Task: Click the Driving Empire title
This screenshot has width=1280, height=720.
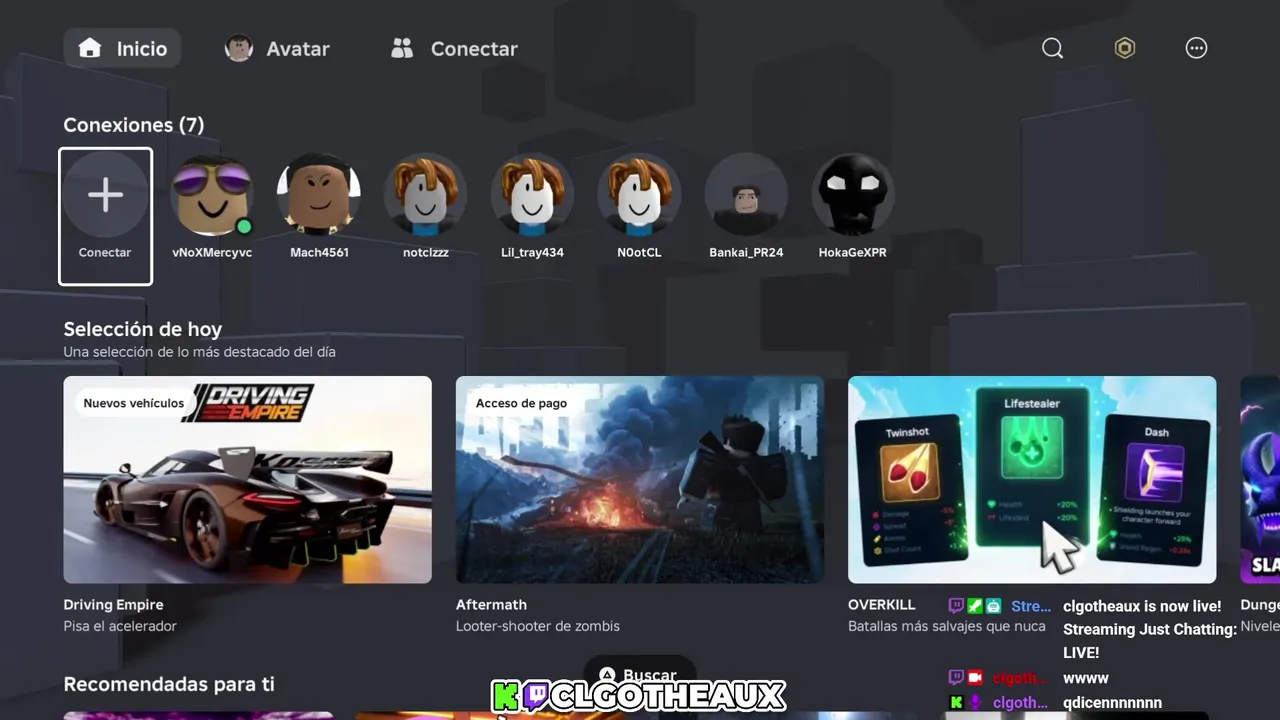Action: 113,605
